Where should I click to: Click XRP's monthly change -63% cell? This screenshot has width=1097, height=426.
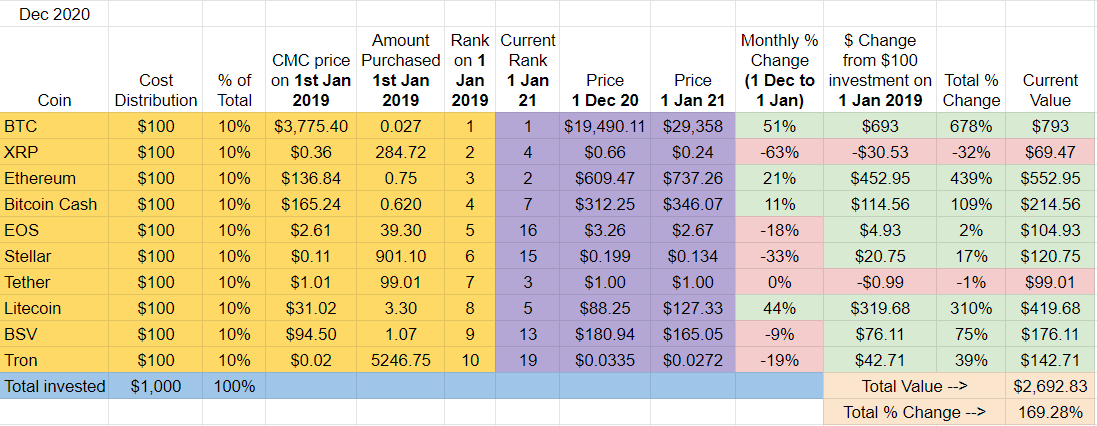pyautogui.click(x=779, y=153)
